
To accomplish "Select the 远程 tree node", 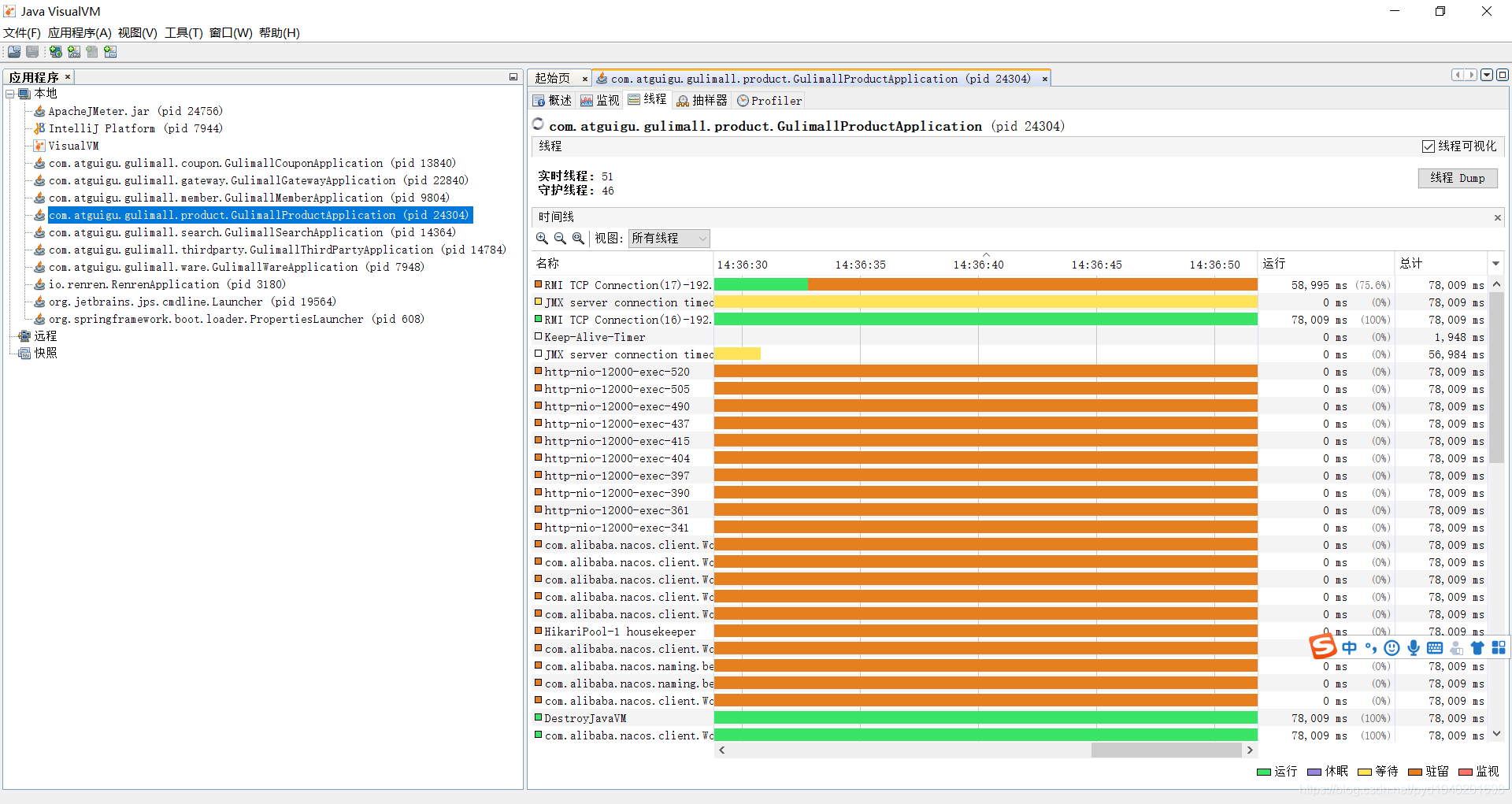I will coord(45,336).
